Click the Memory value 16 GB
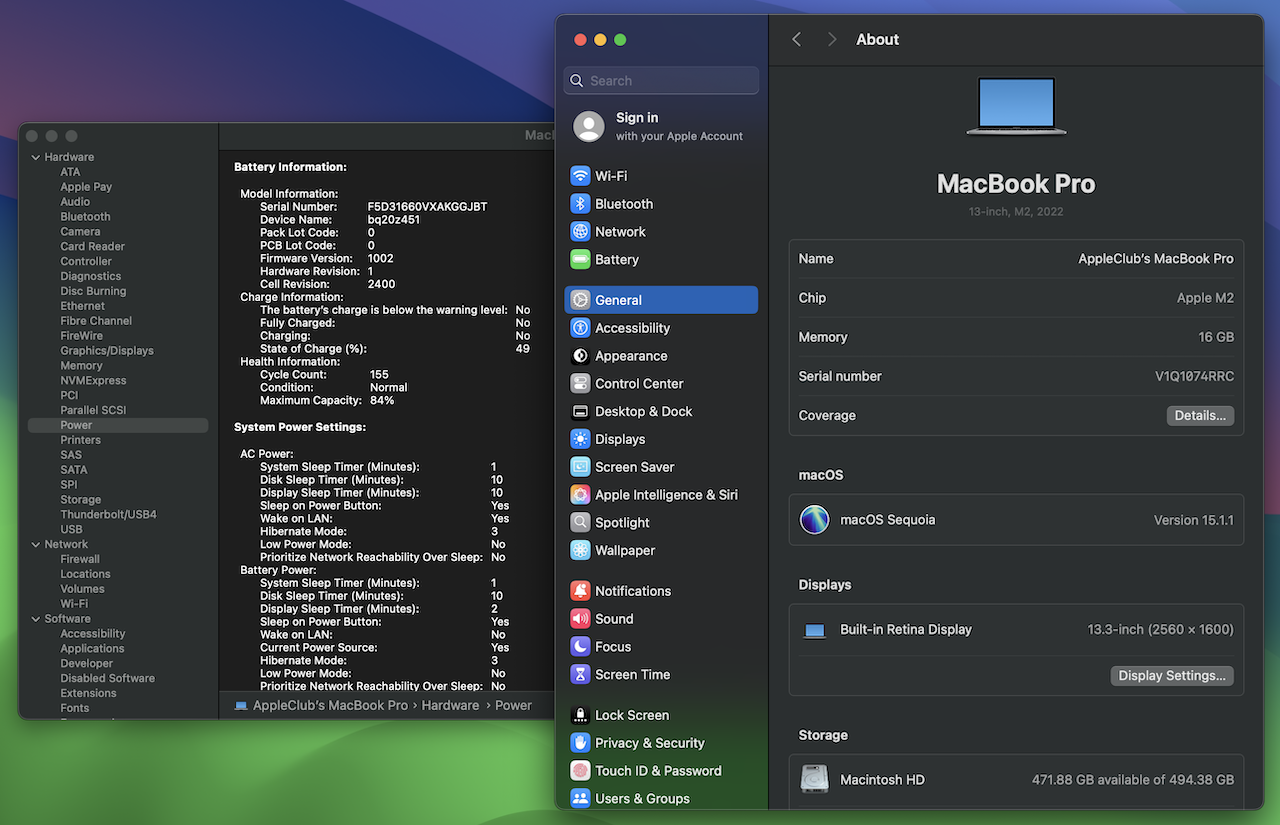Screen dimensions: 1280x825 point(1216,338)
